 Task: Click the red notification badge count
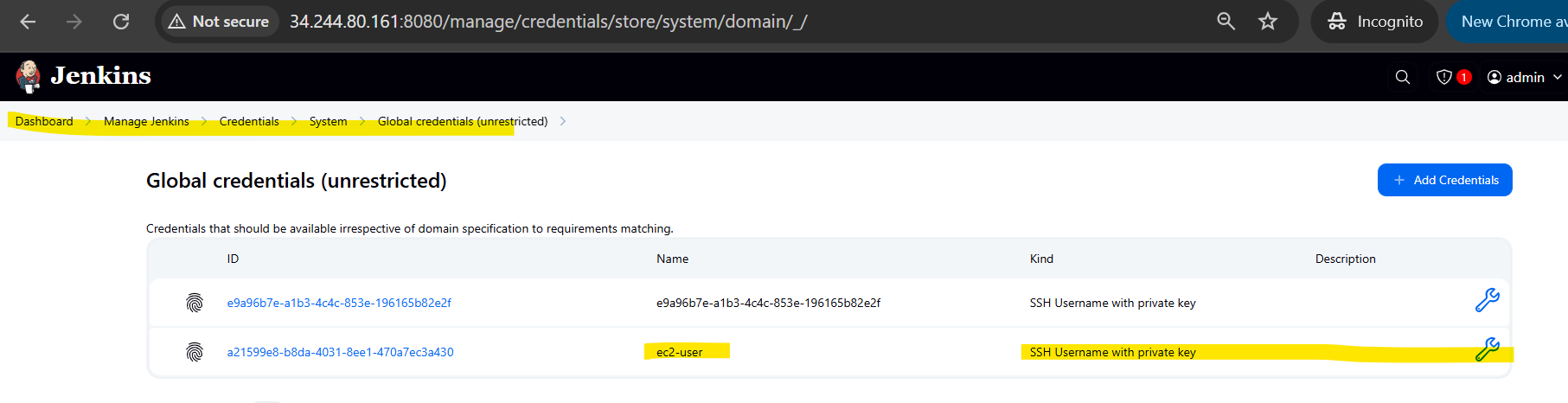coord(1463,77)
